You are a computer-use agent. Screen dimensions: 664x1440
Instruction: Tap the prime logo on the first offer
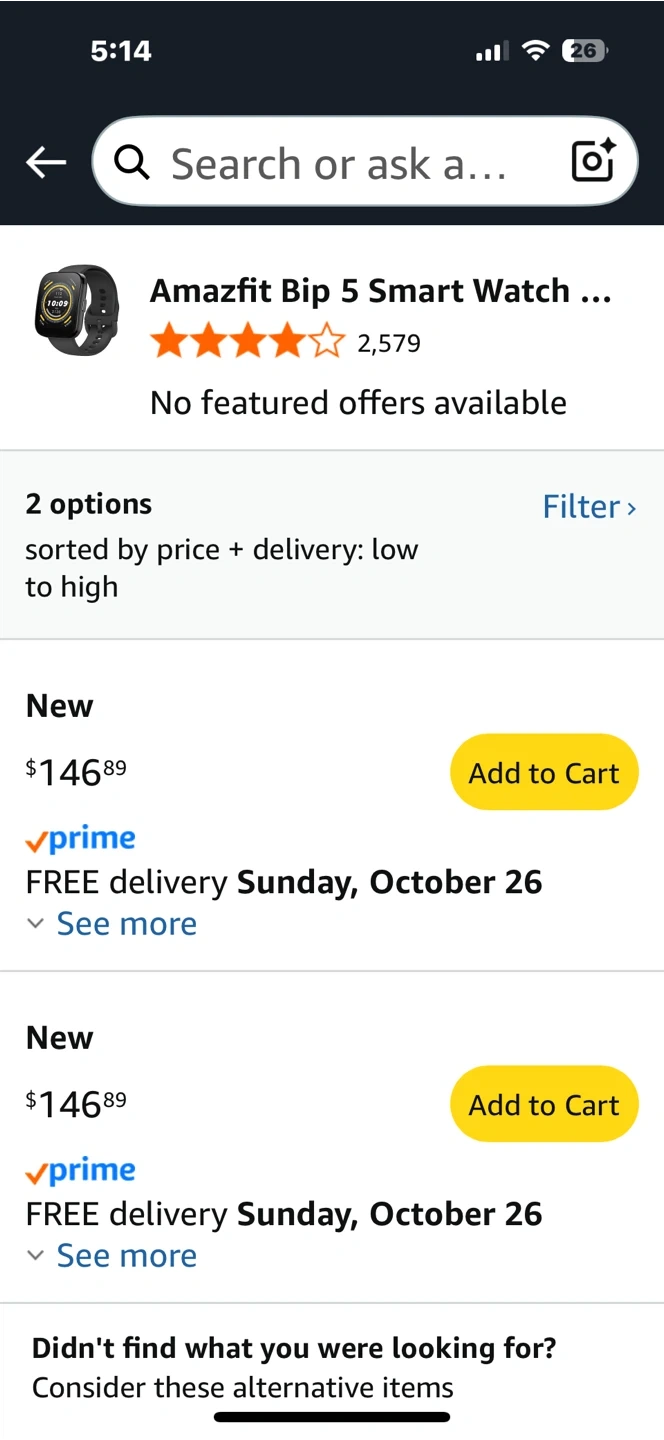[x=81, y=840]
